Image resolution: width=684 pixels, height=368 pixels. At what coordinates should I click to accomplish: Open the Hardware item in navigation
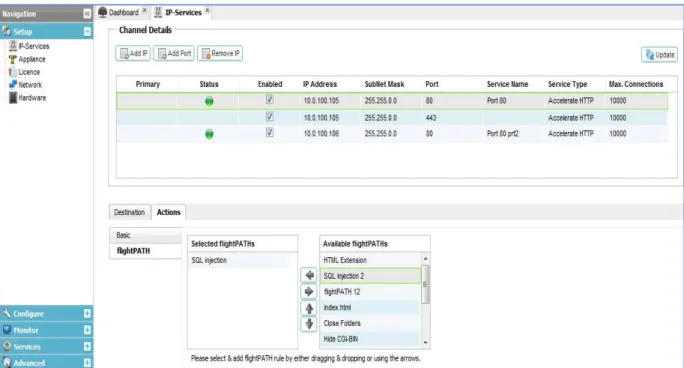pos(31,98)
